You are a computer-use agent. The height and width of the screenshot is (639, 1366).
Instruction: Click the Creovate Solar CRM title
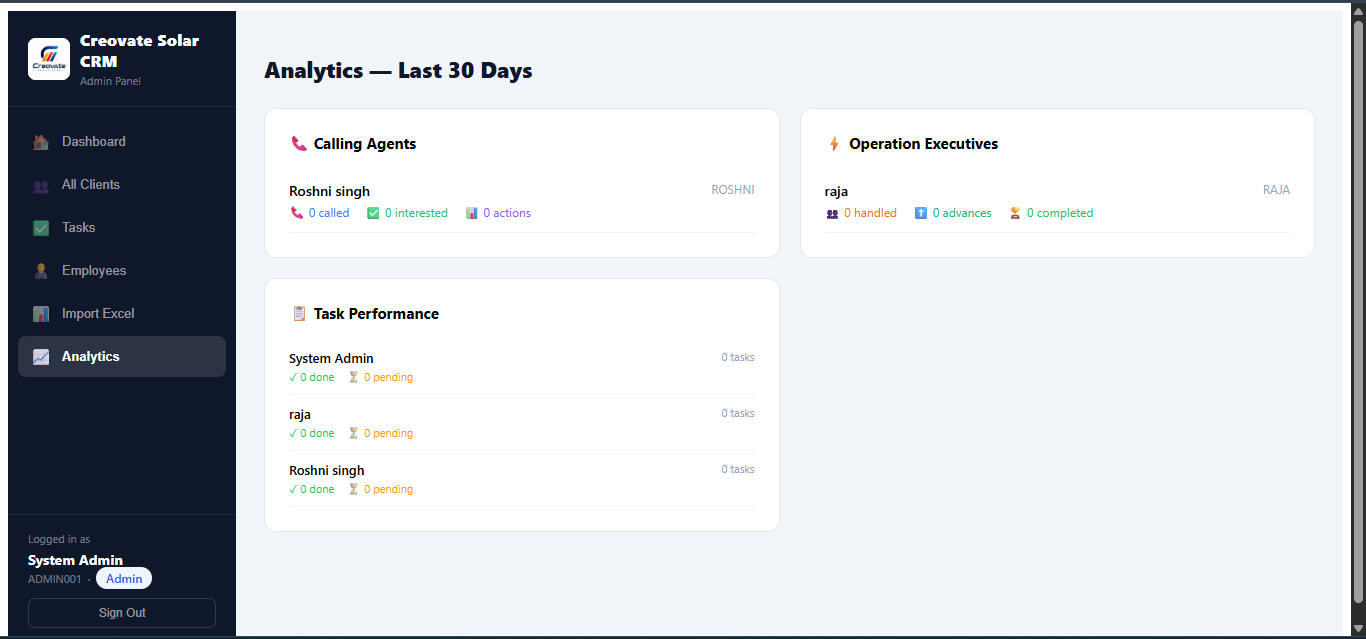point(139,51)
